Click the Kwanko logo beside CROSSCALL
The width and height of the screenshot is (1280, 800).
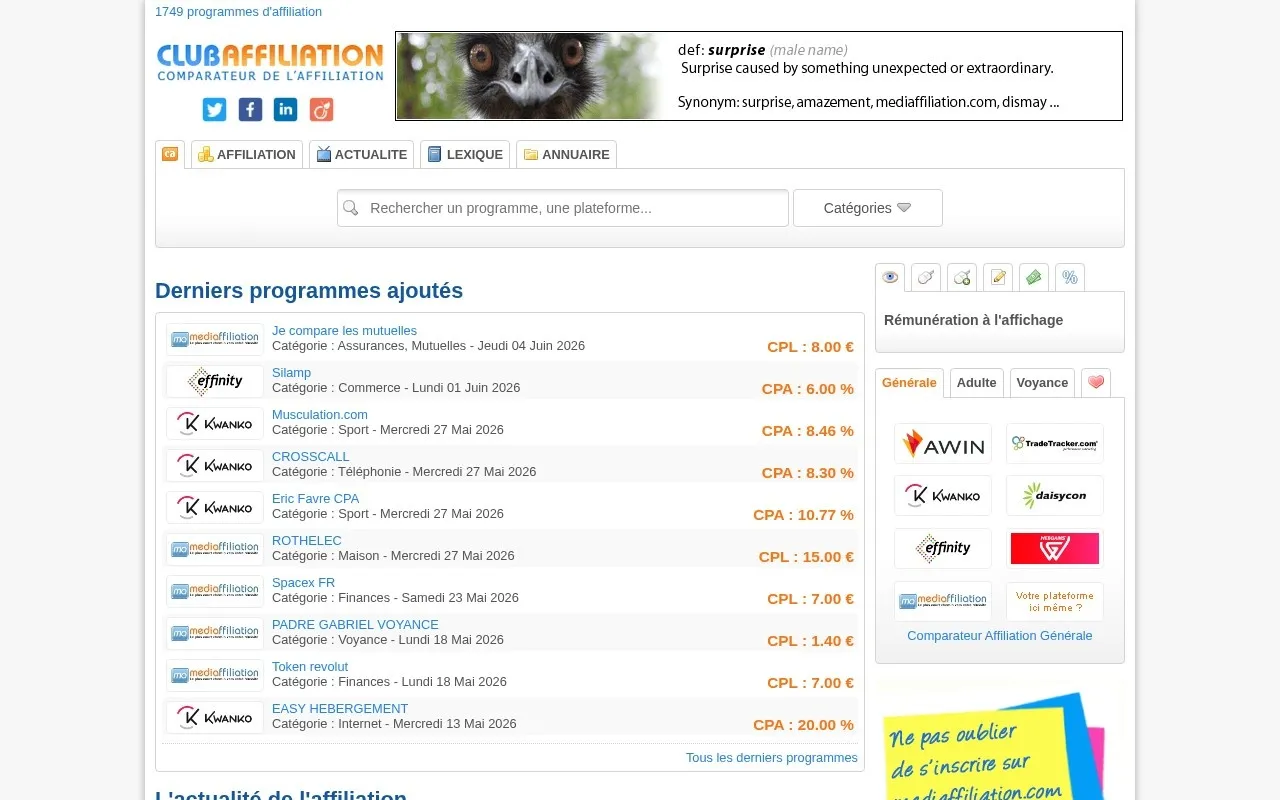(215, 465)
